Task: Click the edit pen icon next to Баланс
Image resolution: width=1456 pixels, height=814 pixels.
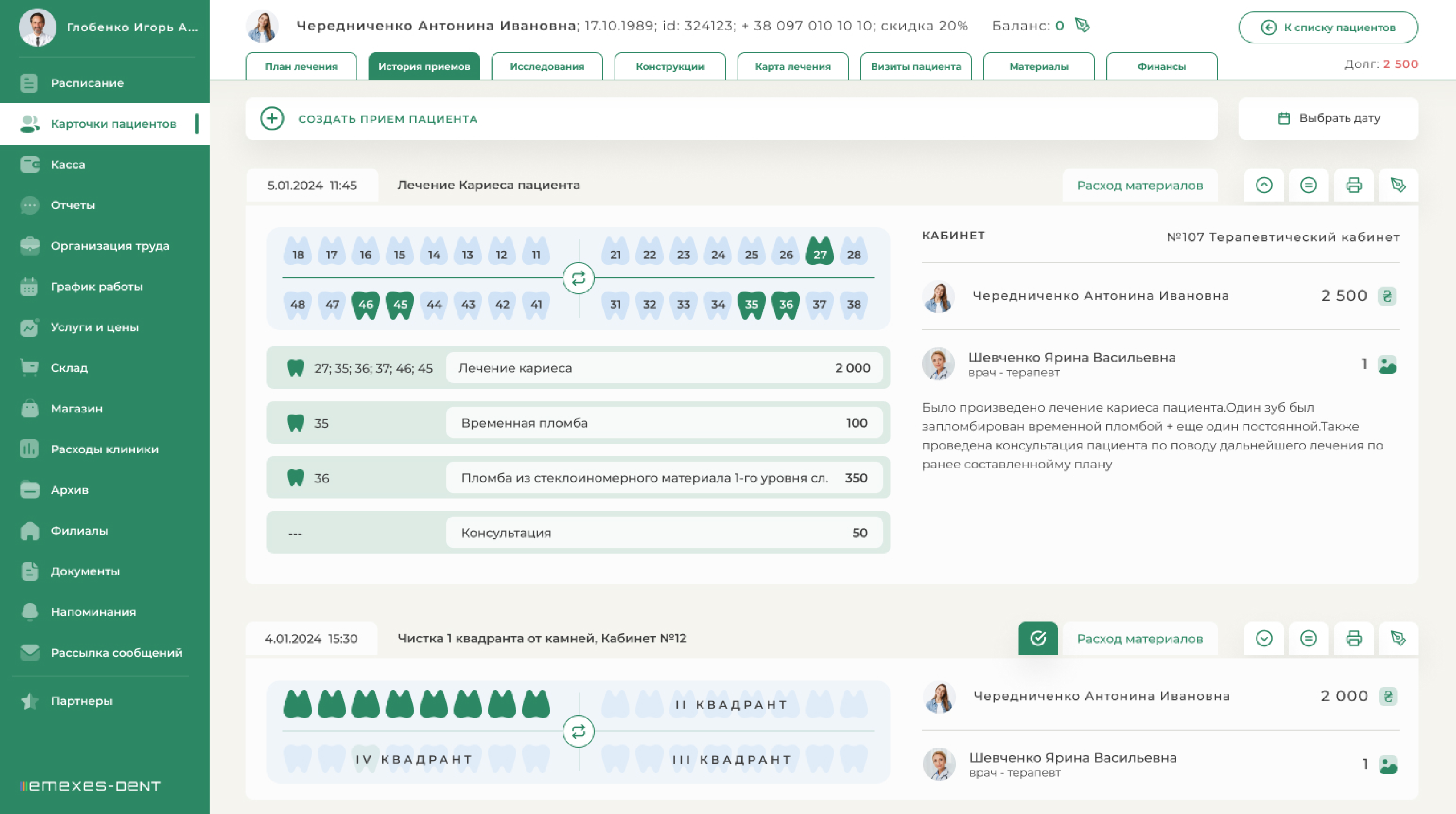Action: coord(1082,26)
